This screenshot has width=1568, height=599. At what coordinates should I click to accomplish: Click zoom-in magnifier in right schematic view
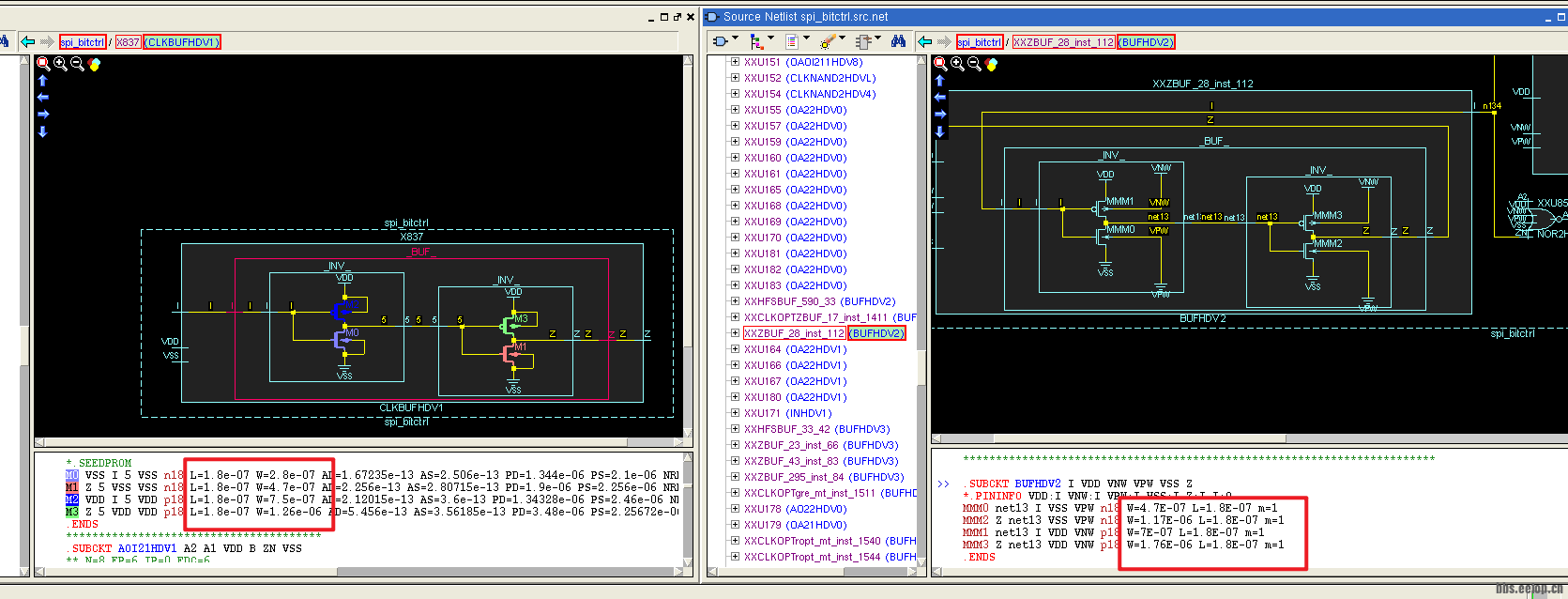tap(957, 64)
